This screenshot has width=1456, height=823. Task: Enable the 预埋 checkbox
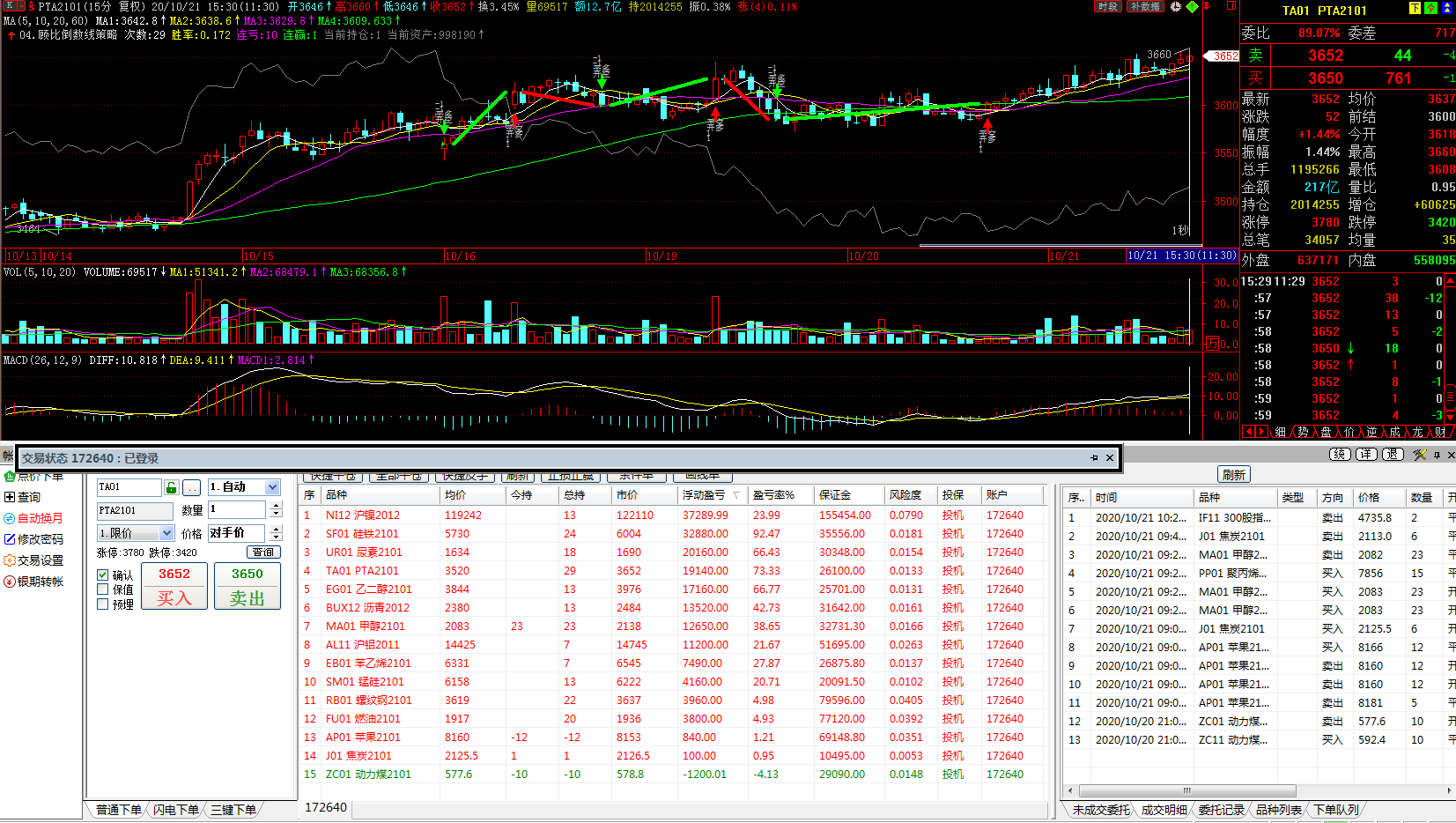103,604
